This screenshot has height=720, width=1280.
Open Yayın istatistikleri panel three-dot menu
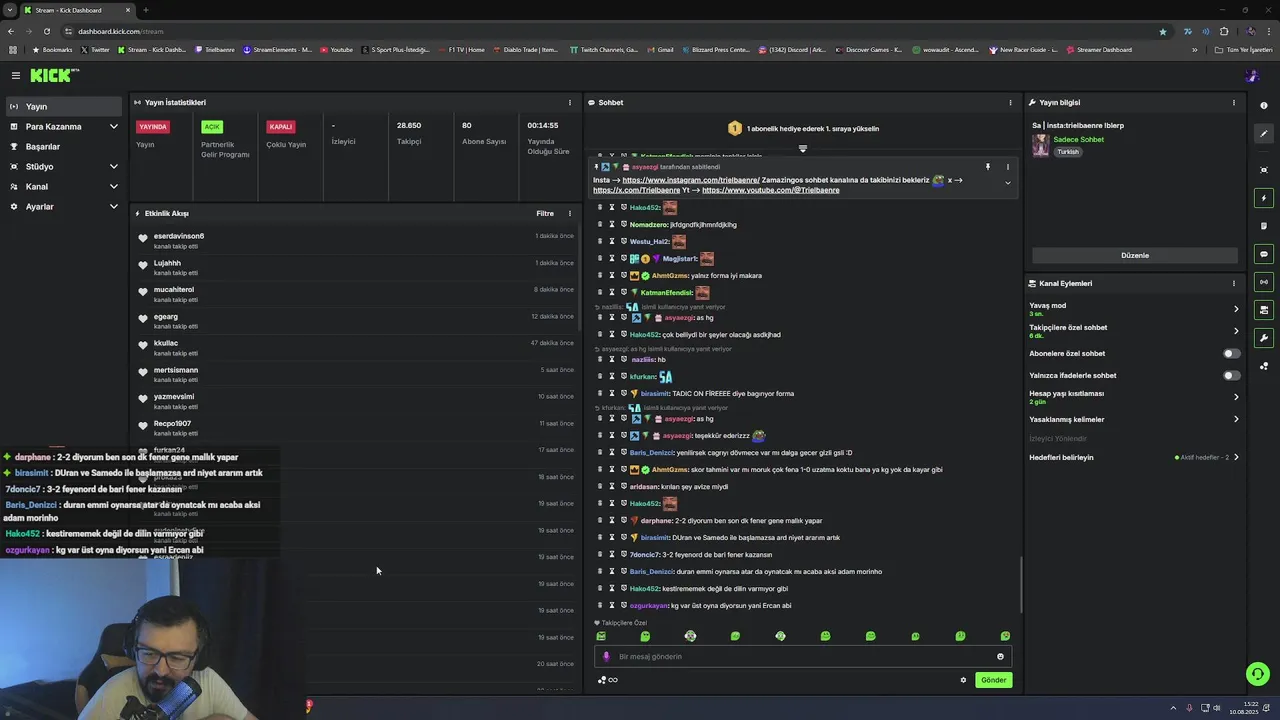(x=570, y=102)
